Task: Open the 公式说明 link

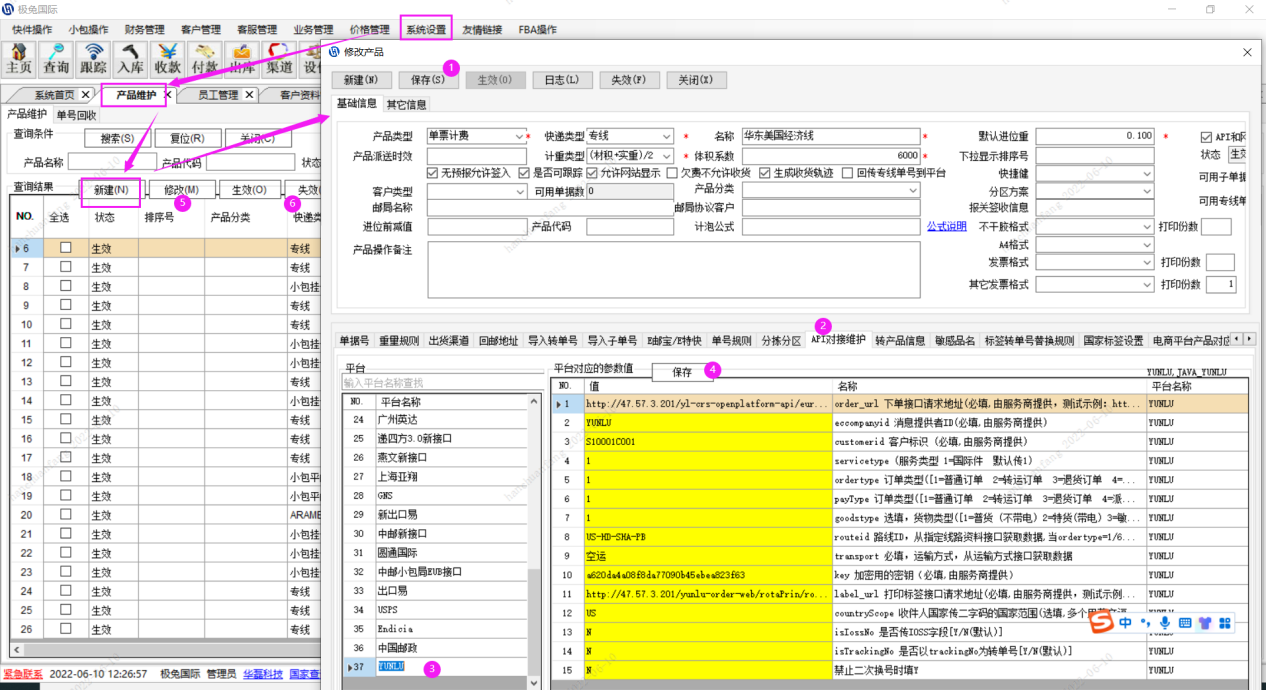Action: click(947, 226)
